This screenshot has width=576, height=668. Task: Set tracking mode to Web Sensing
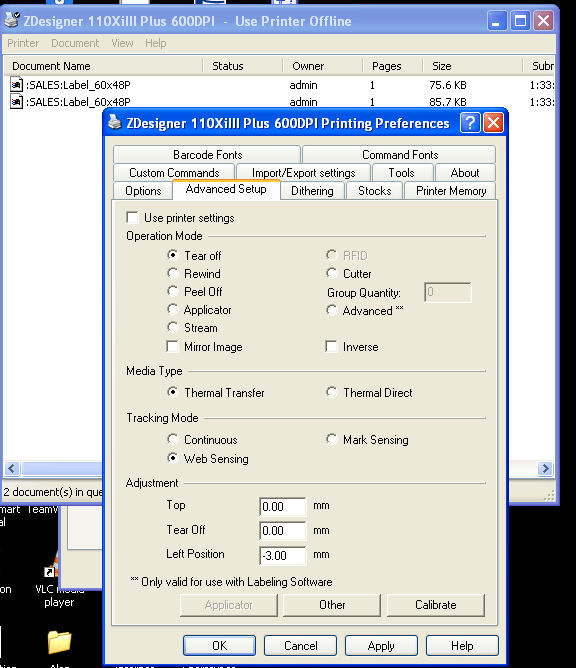(x=172, y=458)
